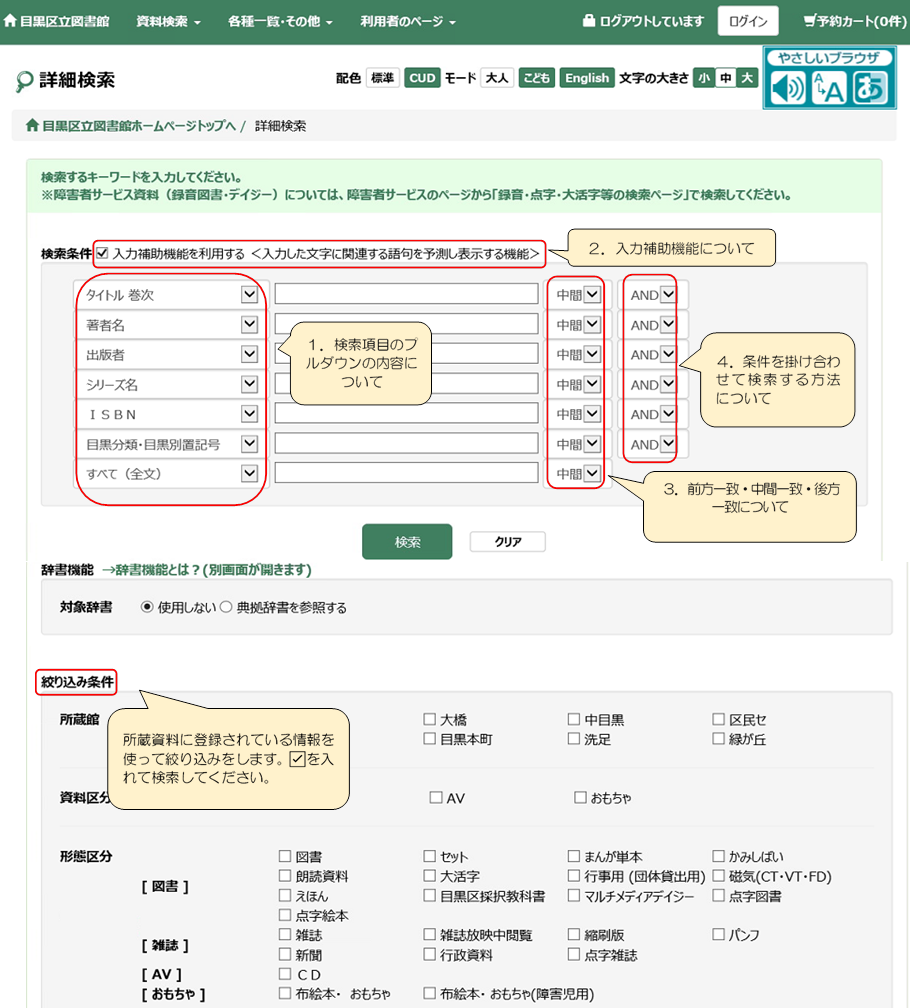The image size is (910, 1008).
Task: Click the text size A icon
Action: pyautogui.click(x=828, y=87)
